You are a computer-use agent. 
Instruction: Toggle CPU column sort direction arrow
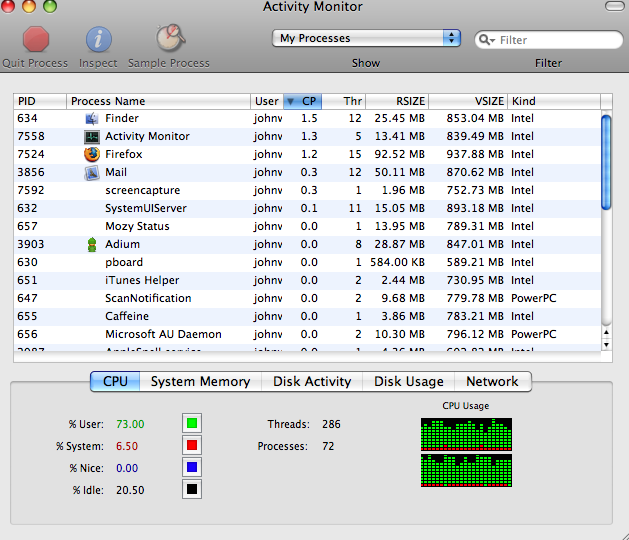click(x=291, y=101)
